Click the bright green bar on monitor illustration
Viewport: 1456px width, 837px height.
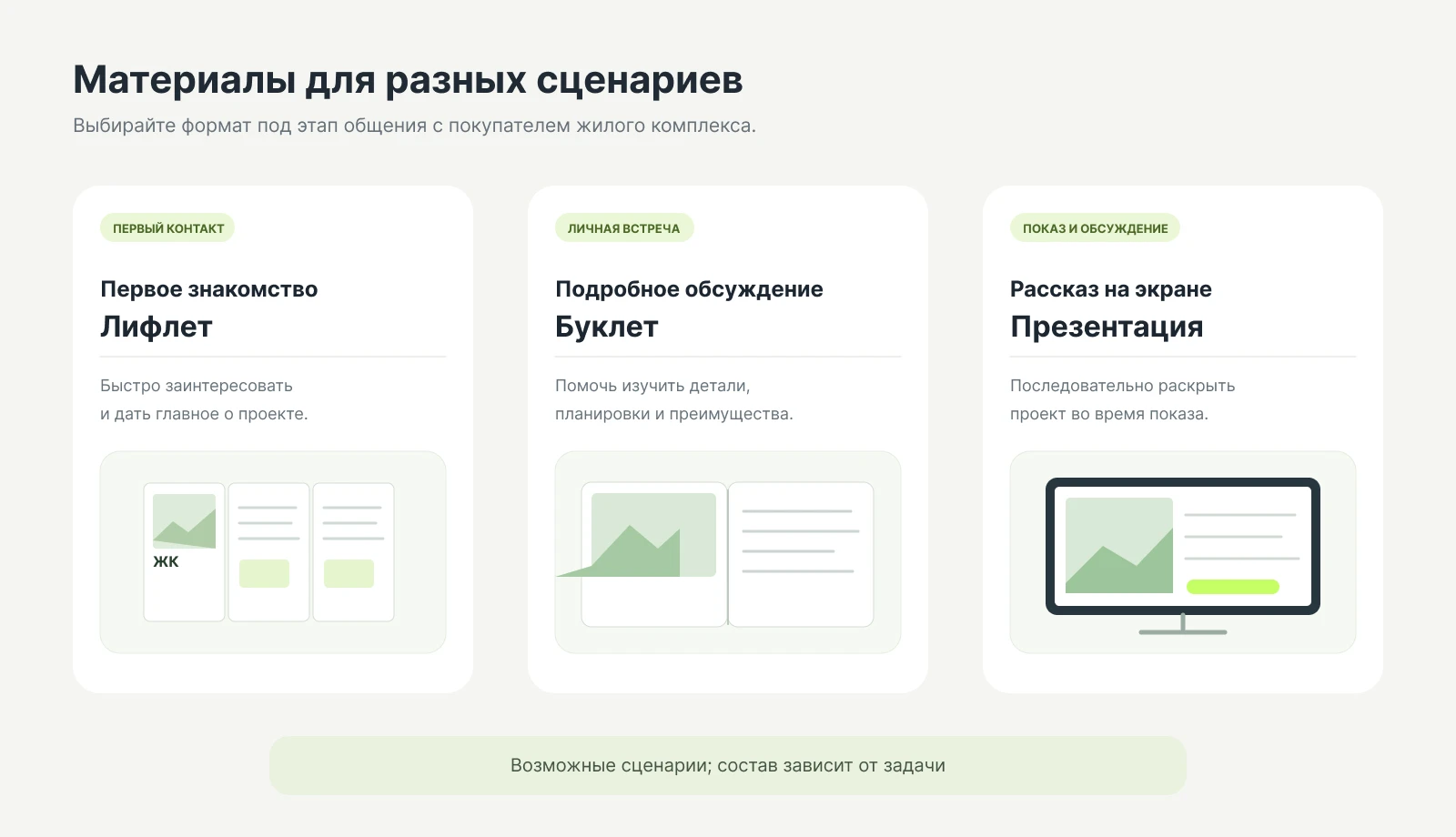(1233, 587)
